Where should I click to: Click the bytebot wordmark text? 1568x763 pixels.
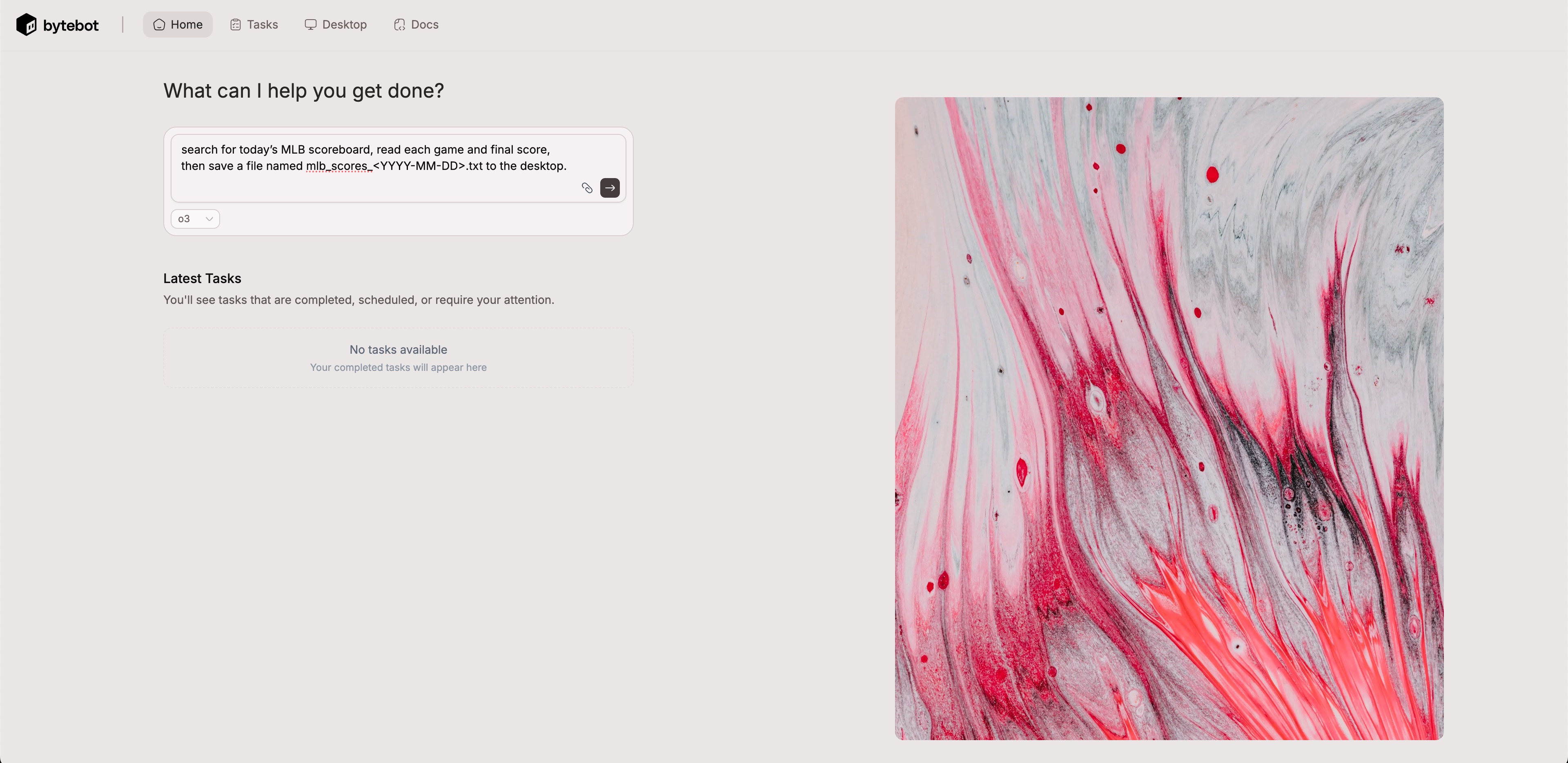point(71,26)
